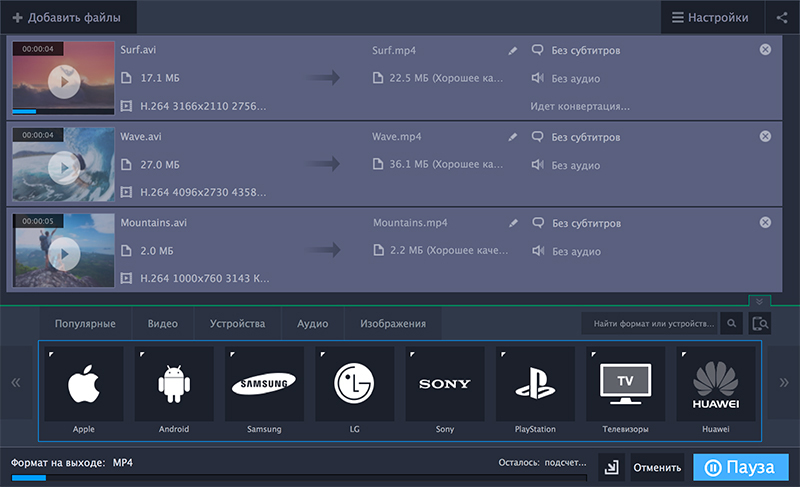Open audio track options for Mountains.avi

coord(566,251)
